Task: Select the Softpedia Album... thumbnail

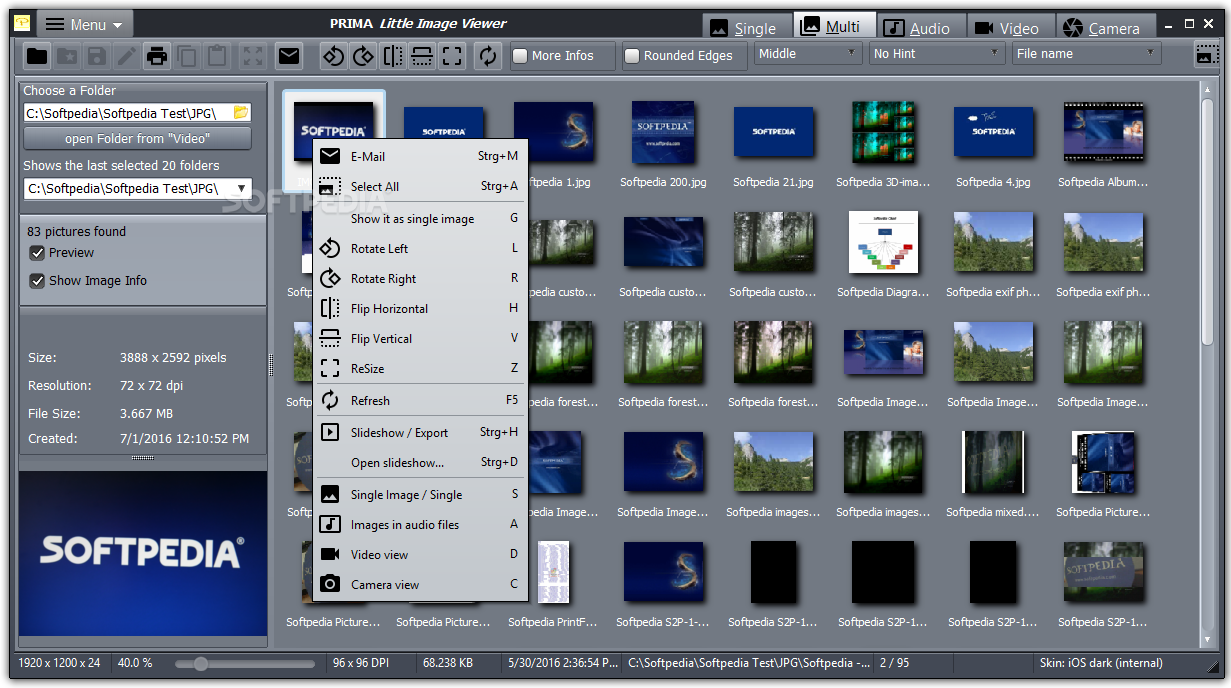Action: [1103, 132]
